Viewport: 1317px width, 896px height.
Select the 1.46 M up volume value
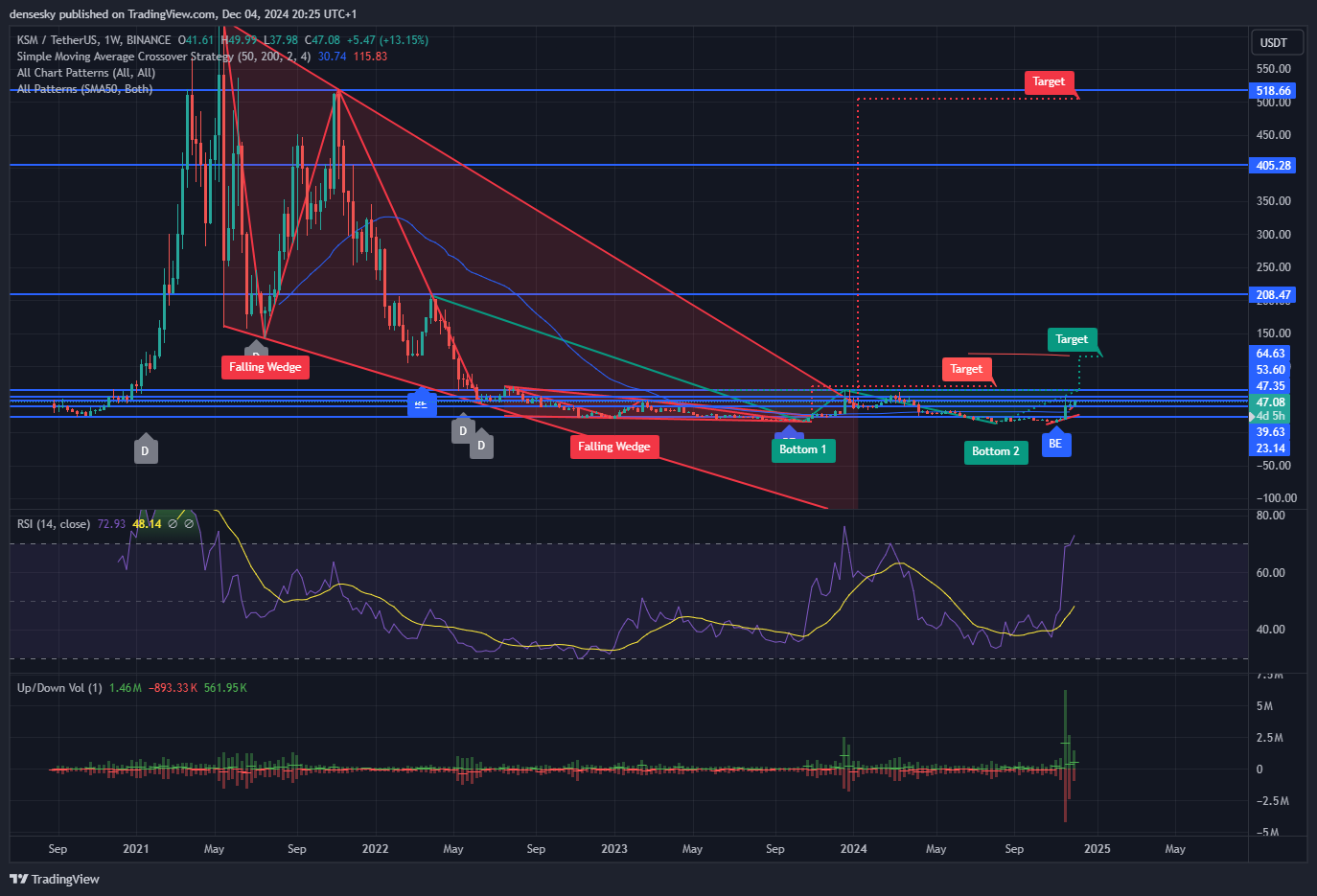click(126, 688)
